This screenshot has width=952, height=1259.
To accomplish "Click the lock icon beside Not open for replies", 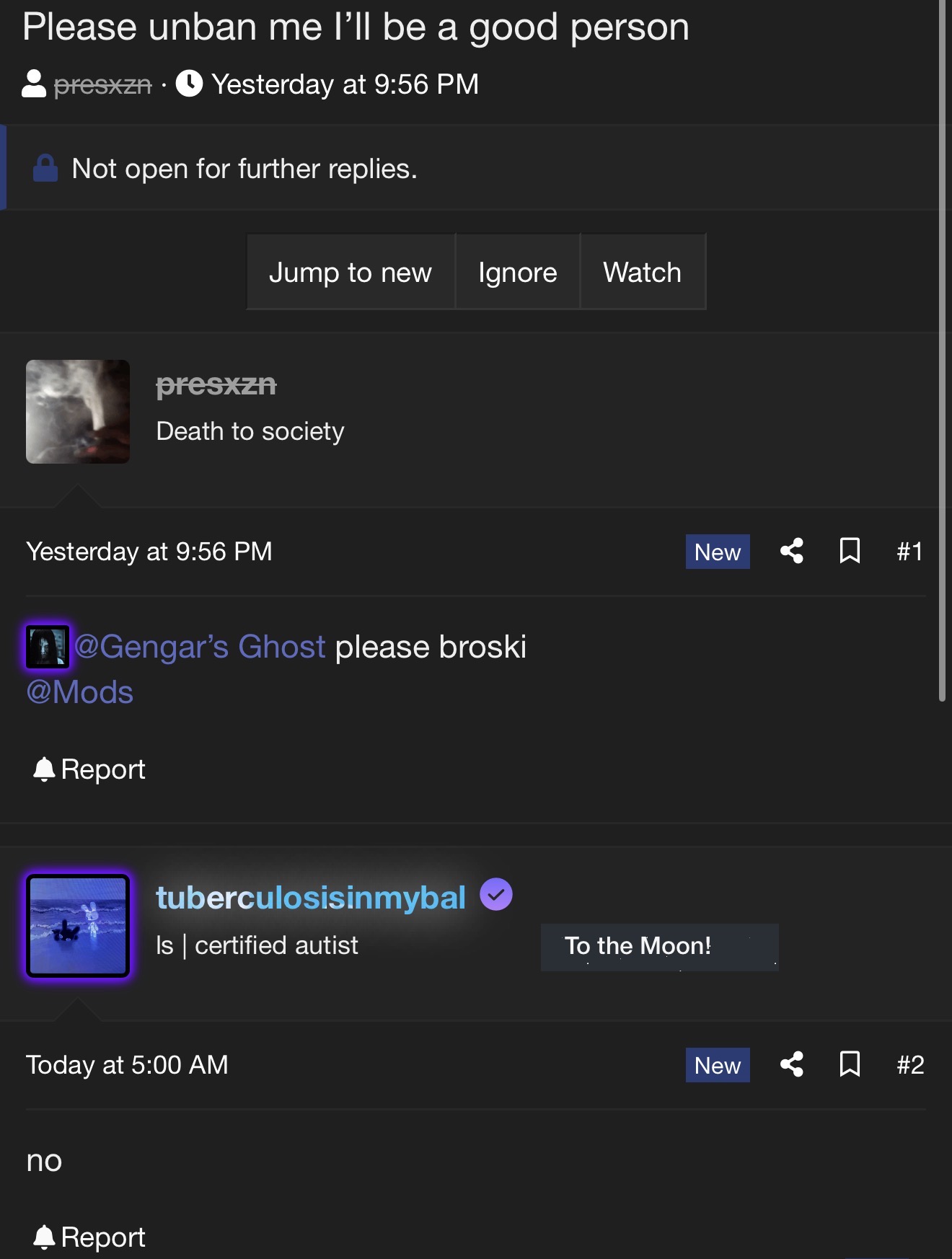I will coord(45,168).
